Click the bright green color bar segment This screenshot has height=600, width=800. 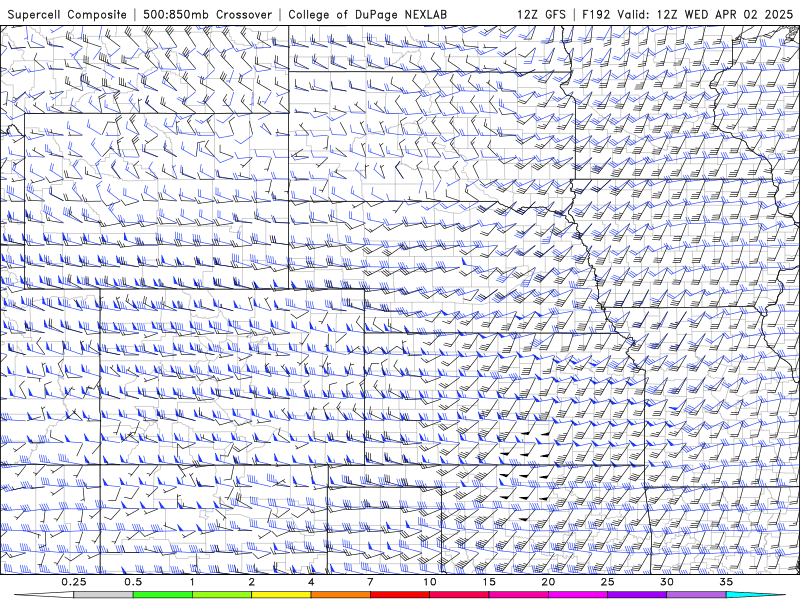point(163,595)
